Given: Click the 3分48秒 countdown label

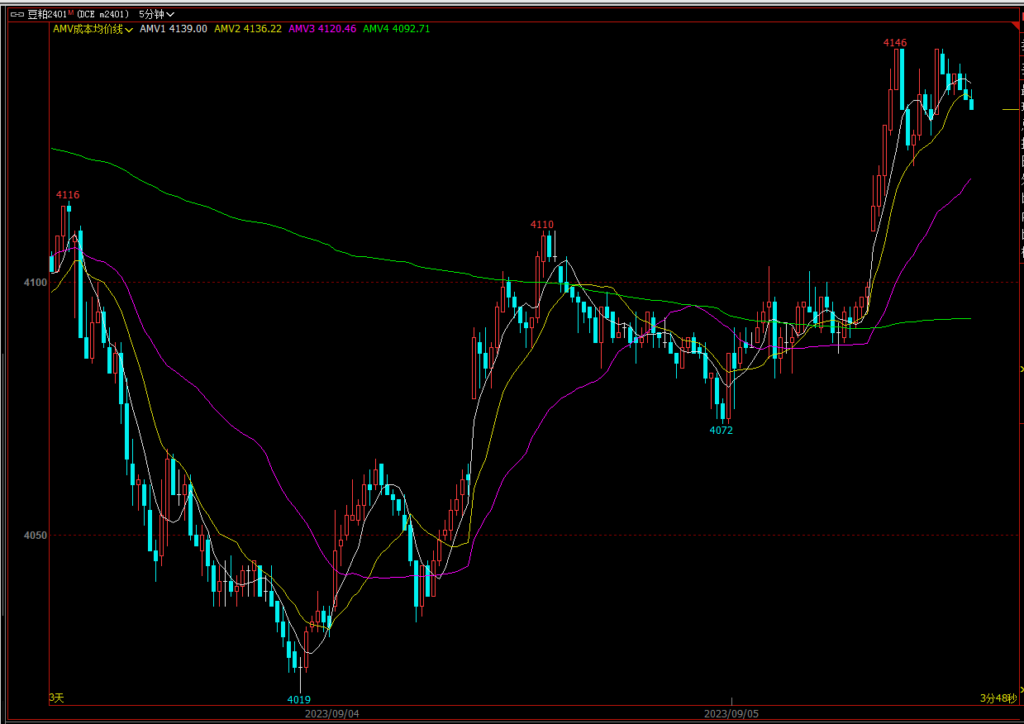Looking at the screenshot, I should pos(996,697).
